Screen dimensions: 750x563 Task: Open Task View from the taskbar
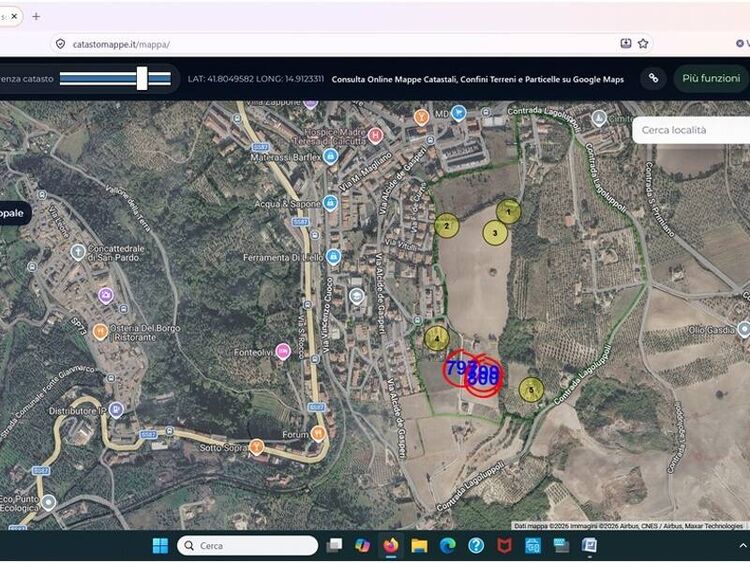334,546
